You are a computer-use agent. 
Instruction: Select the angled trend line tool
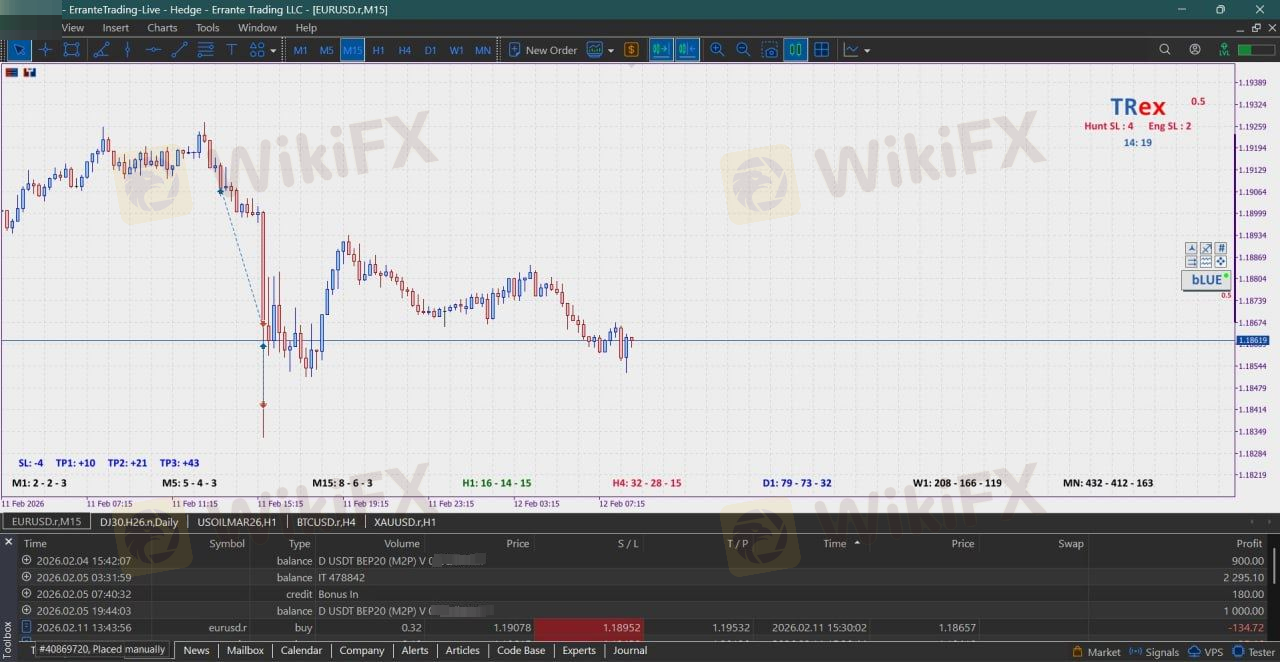coord(179,50)
